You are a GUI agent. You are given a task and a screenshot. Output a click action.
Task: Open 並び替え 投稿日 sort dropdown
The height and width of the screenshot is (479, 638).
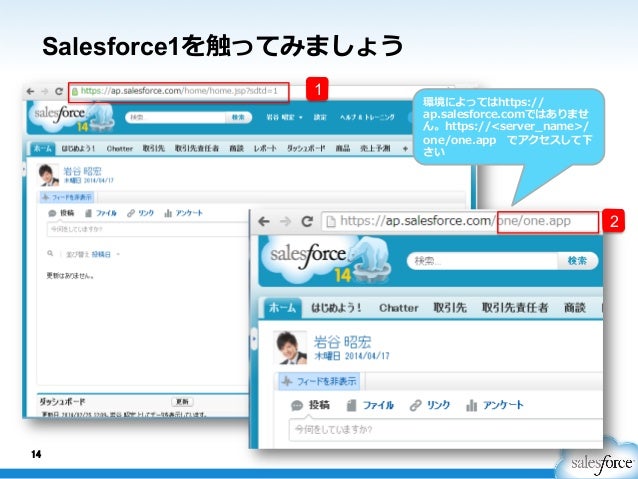[x=93, y=254]
